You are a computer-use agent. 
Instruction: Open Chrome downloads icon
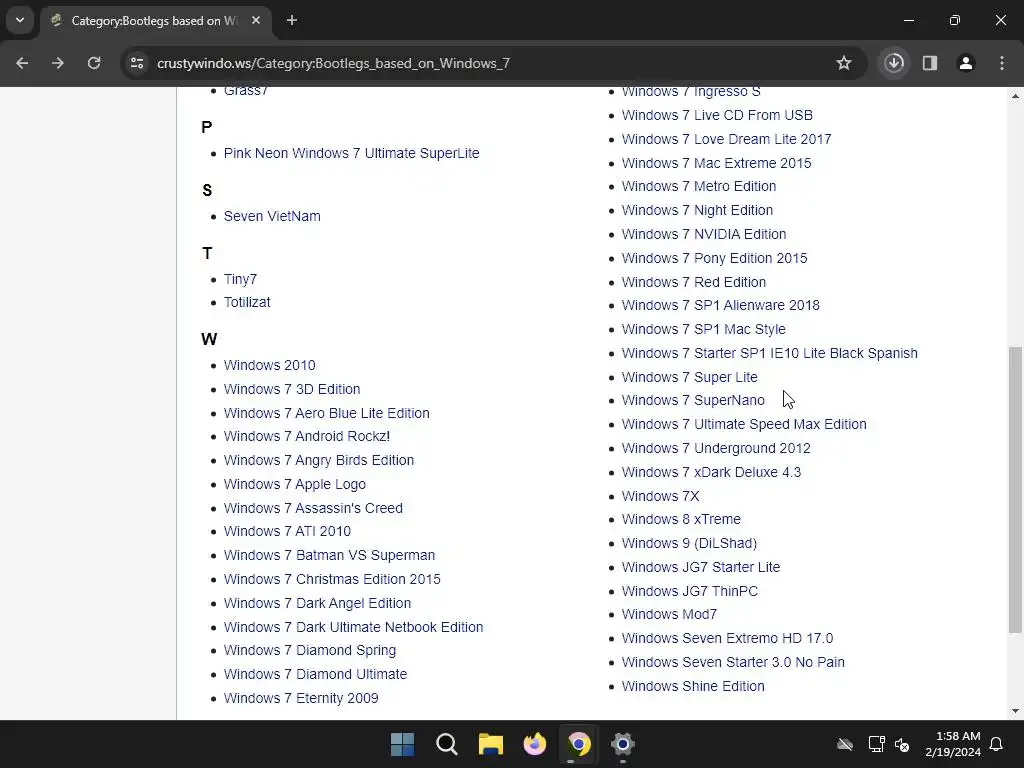pos(894,63)
